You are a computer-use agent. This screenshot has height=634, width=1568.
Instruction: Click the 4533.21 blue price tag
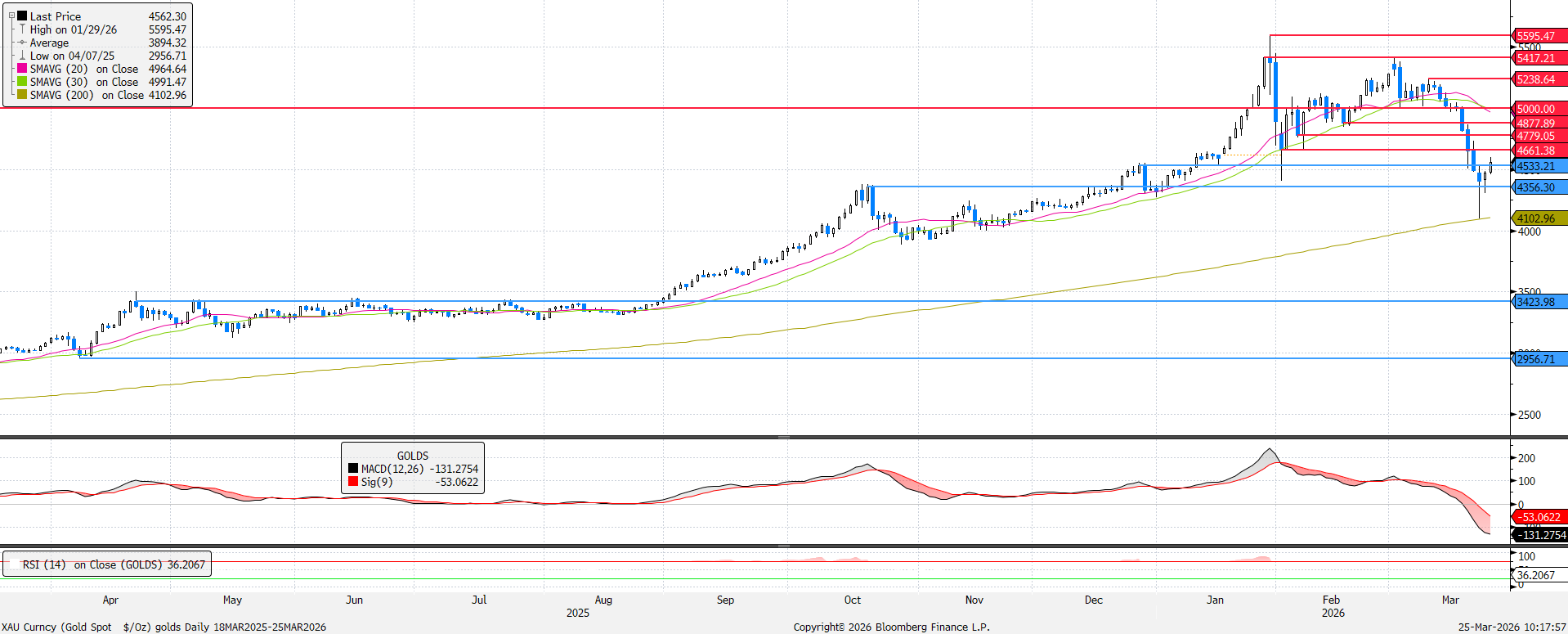pyautogui.click(x=1537, y=166)
